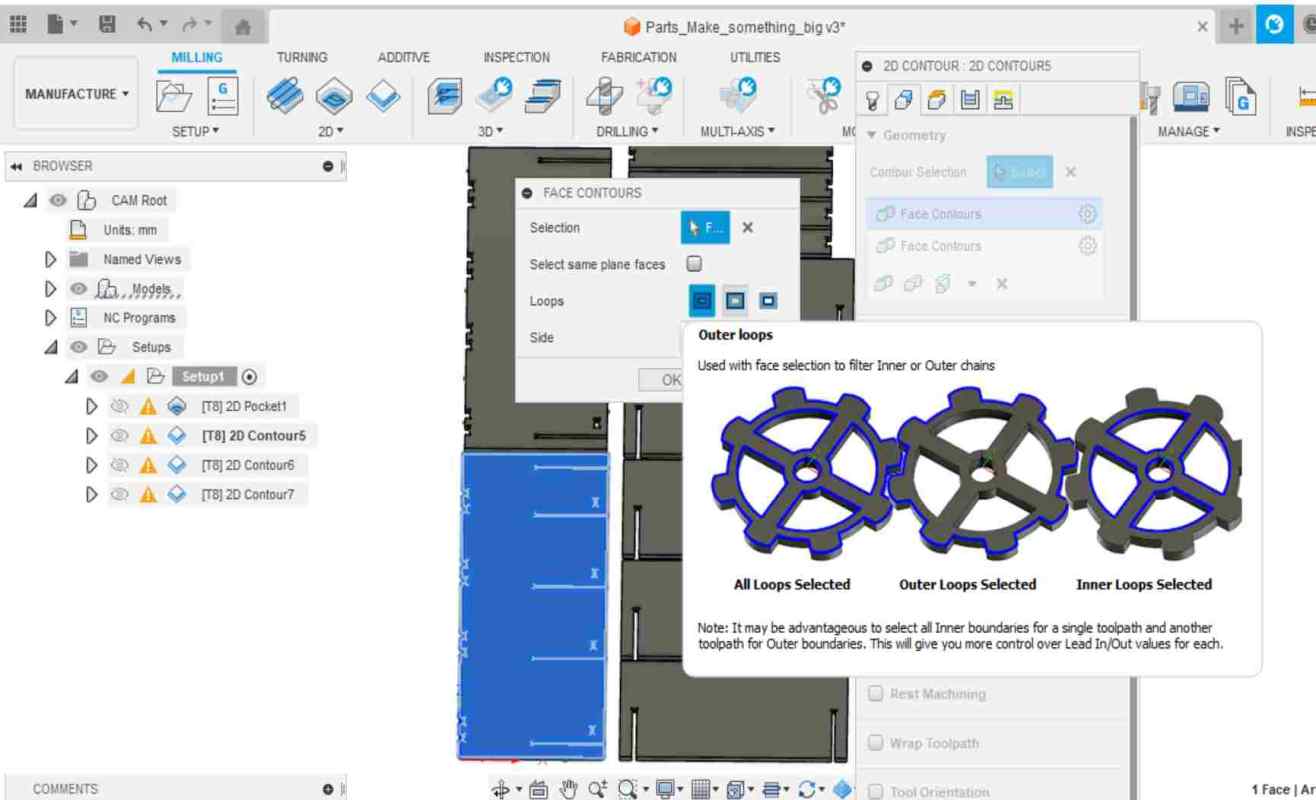
Task: Select Outer Loops option button
Action: (x=735, y=300)
